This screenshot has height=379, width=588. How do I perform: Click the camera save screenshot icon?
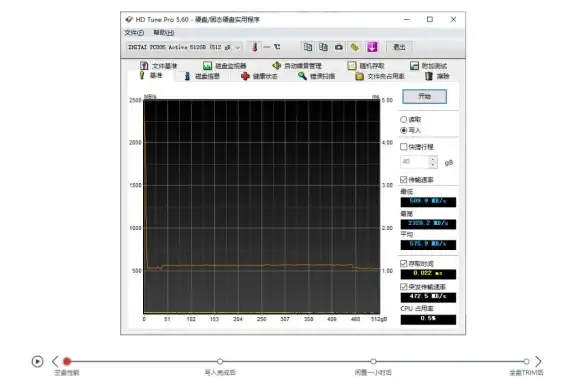[x=339, y=47]
